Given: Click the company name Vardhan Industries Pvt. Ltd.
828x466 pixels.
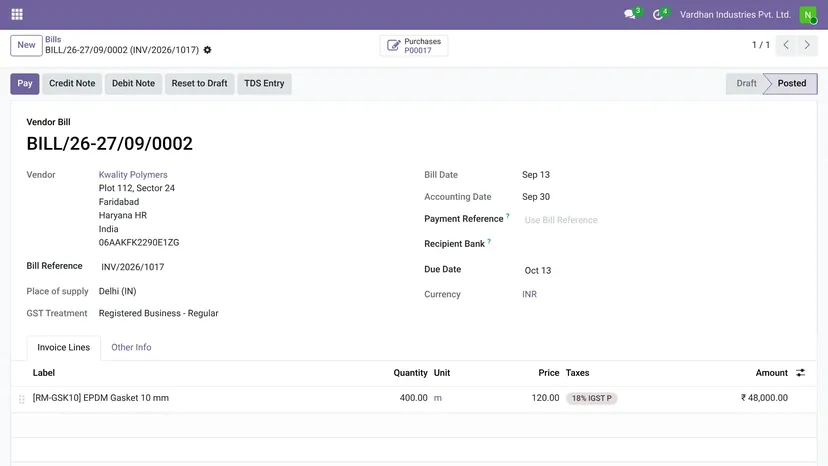Looking at the screenshot, I should 735,15.
